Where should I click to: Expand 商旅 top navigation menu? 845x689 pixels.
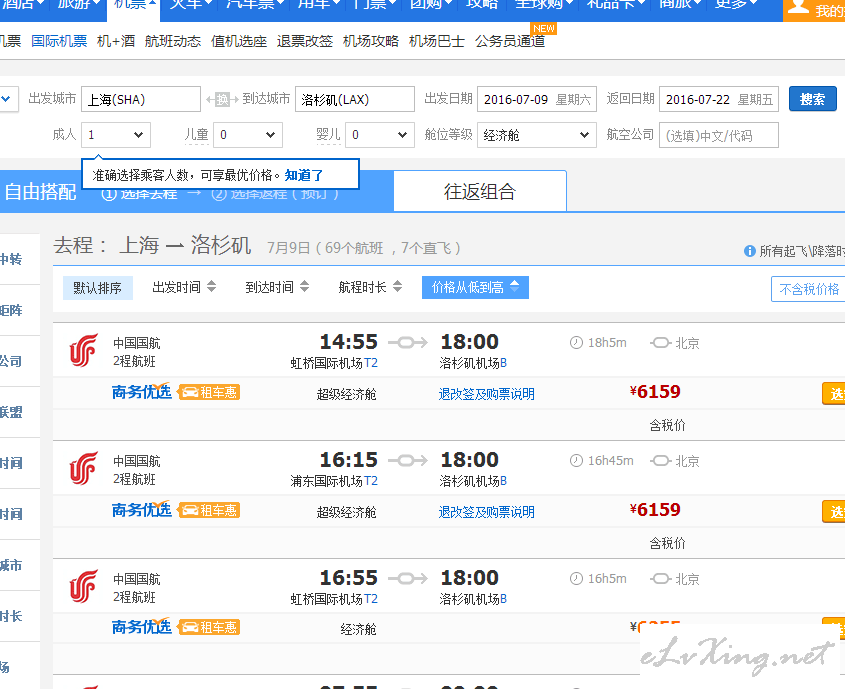click(x=682, y=4)
